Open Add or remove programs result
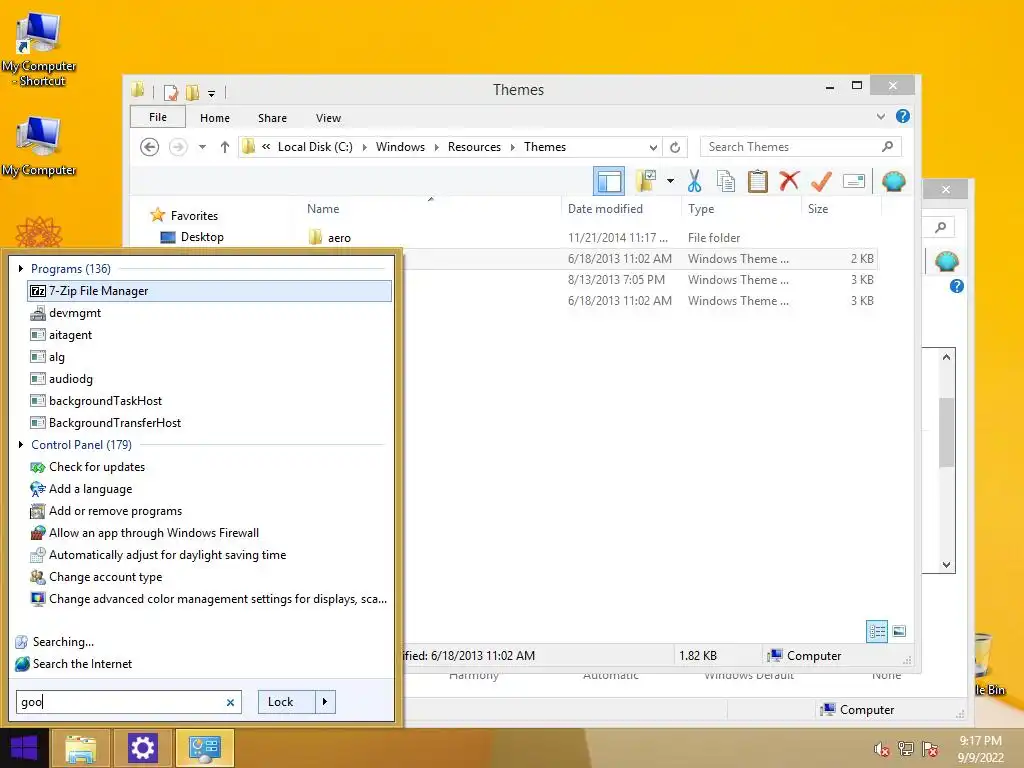Screen dimensions: 1024x768 coord(209,511)
